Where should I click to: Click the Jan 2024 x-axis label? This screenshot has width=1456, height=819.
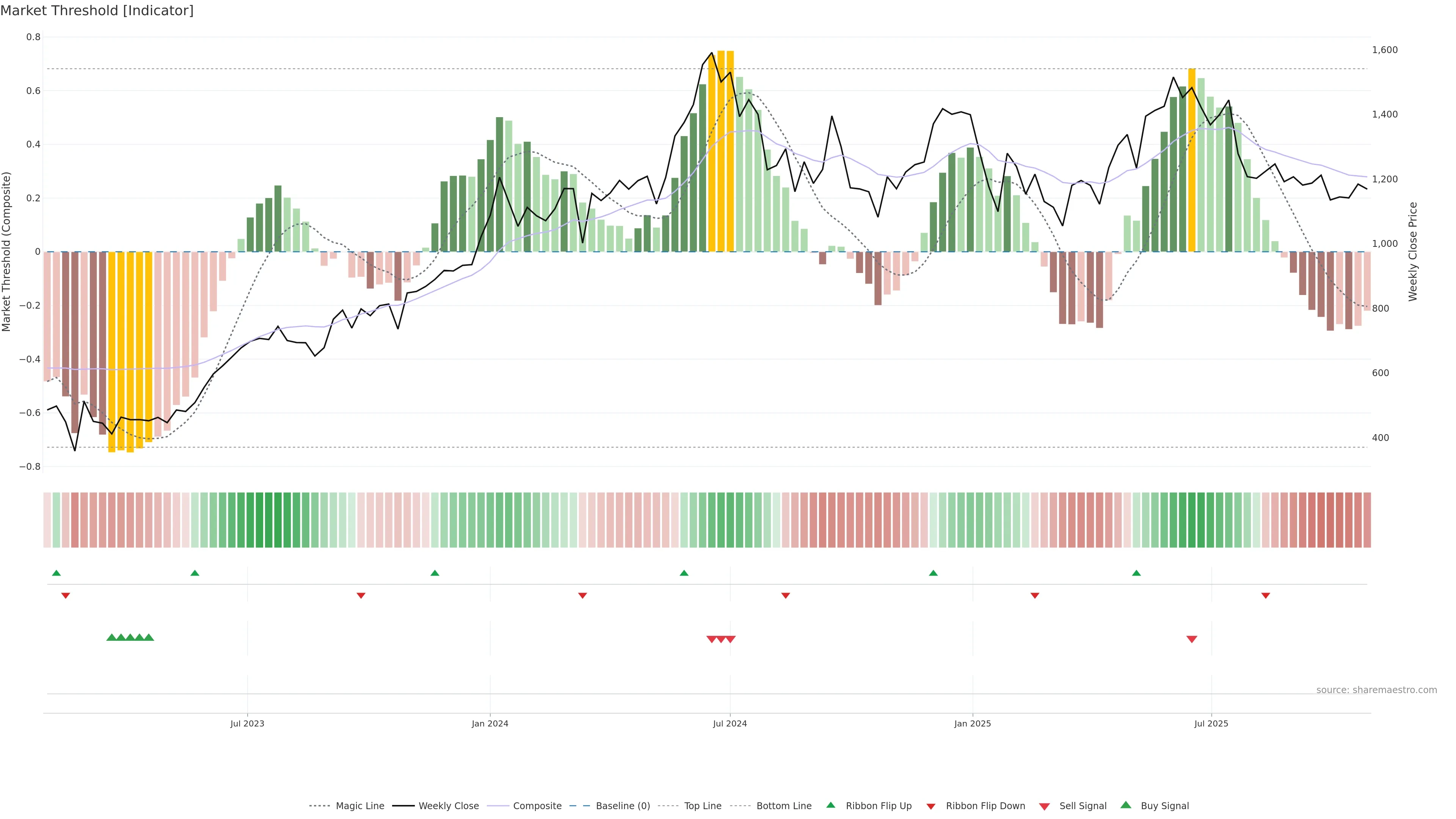point(490,723)
